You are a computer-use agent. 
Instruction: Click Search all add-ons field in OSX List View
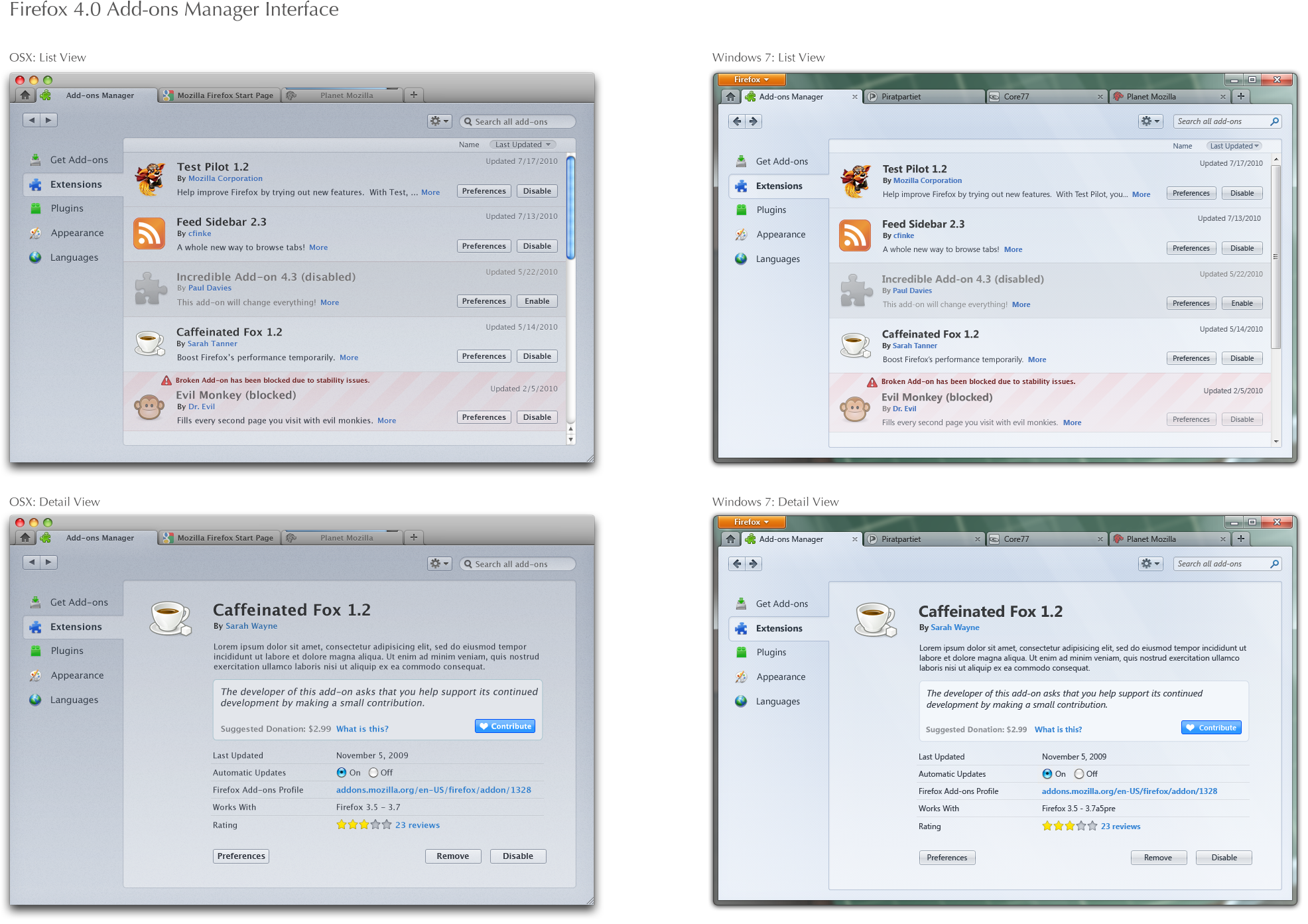point(517,121)
